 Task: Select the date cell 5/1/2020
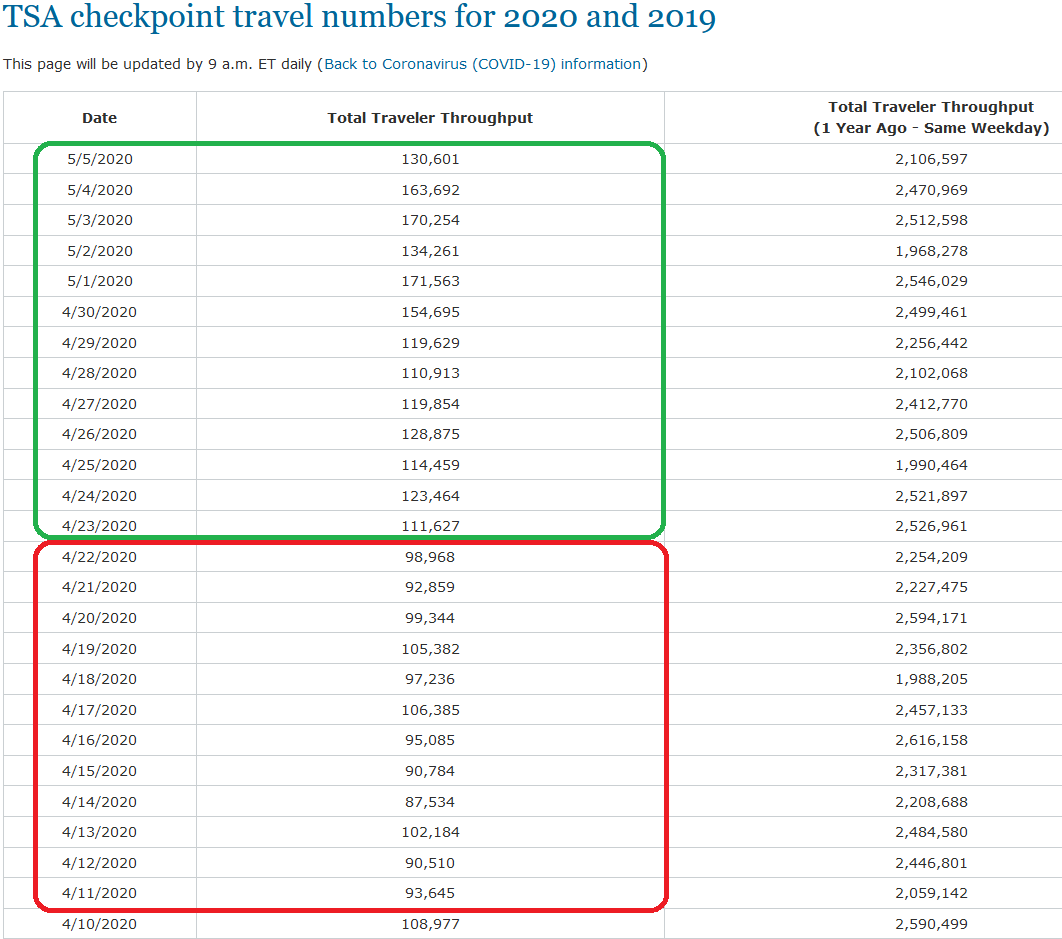point(100,281)
